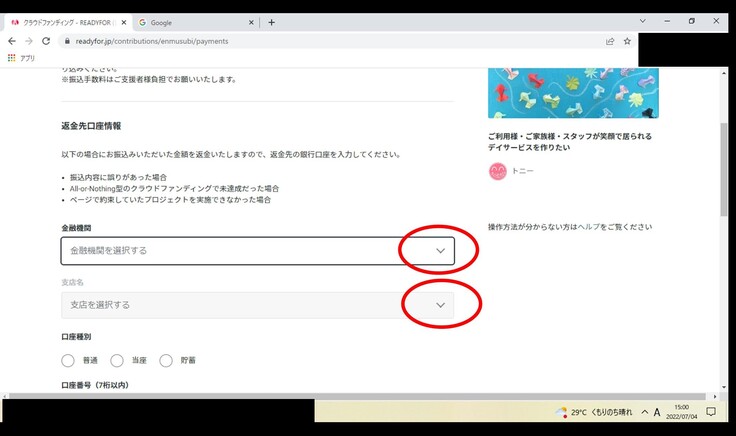Click the share icon in address bar
The image size is (736, 436).
point(610,41)
